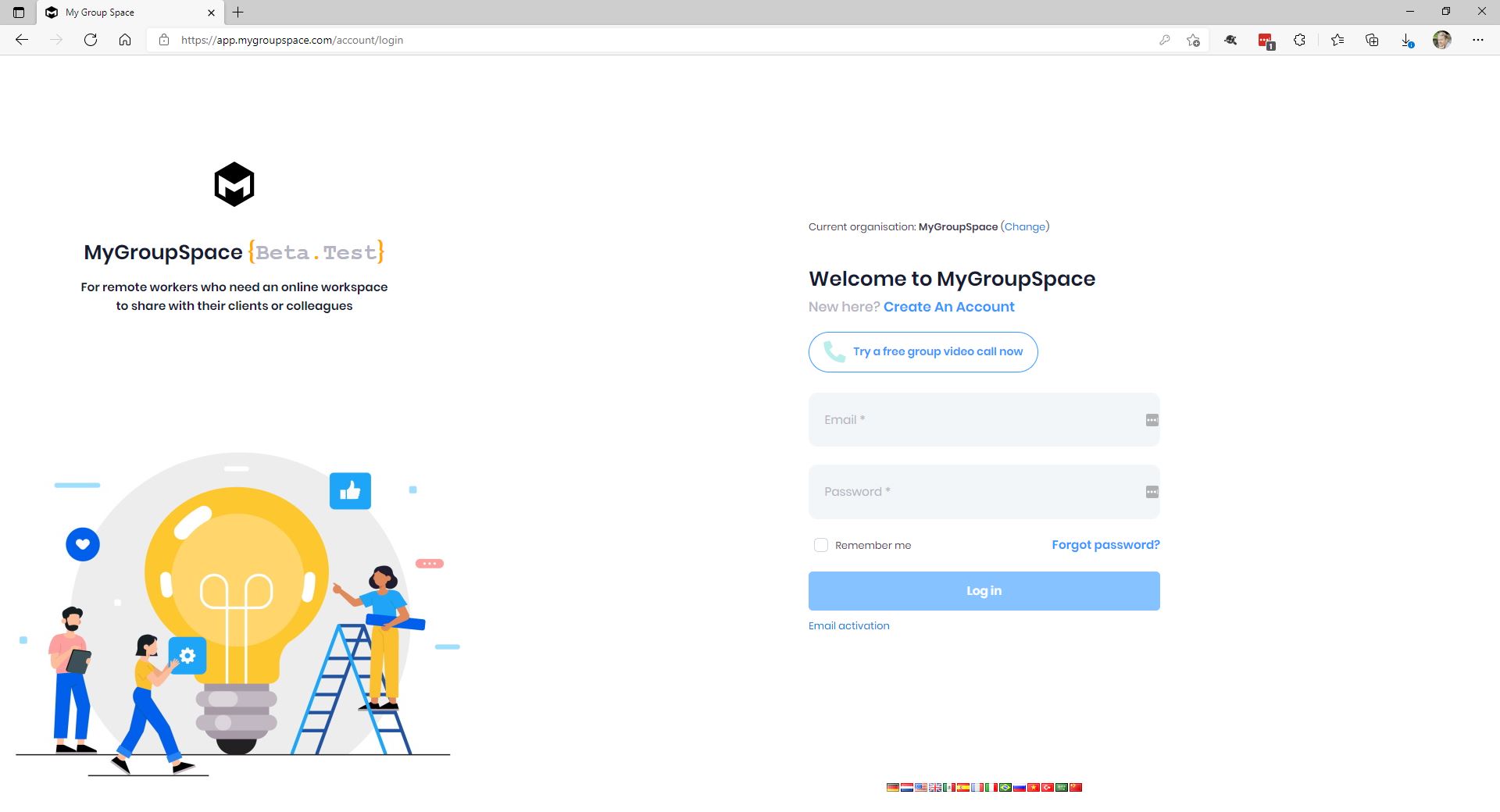Open password manager icon in Password field

click(1152, 492)
